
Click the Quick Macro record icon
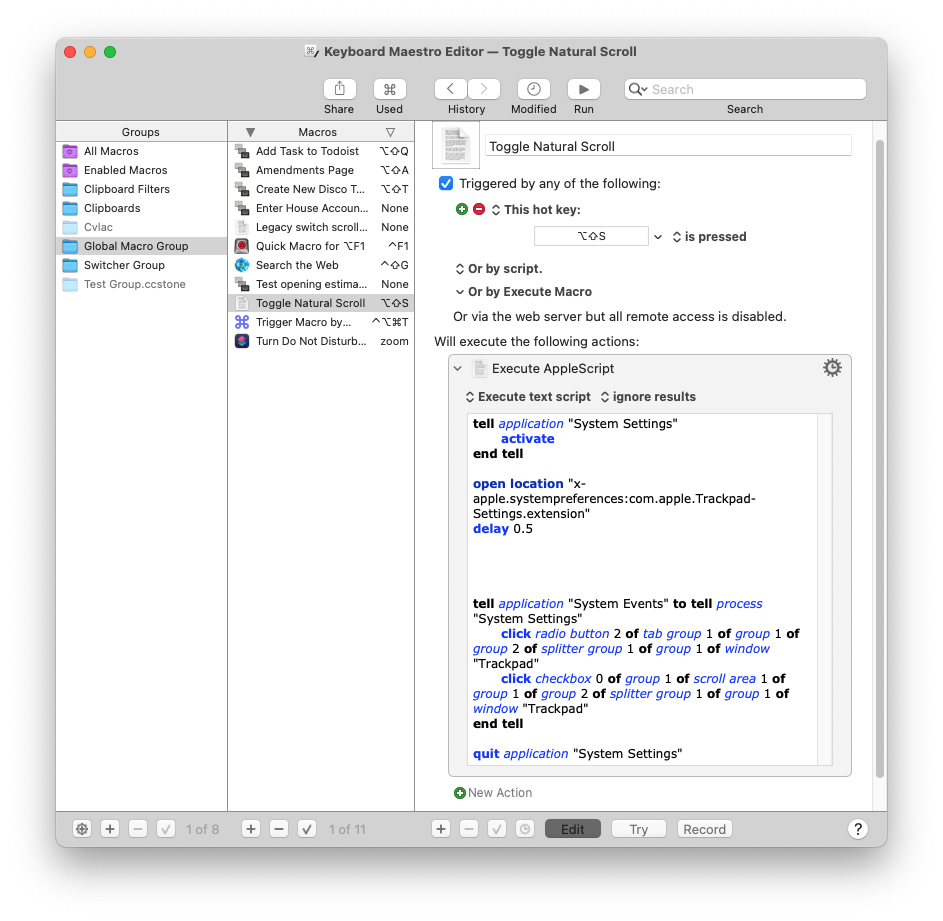point(242,246)
